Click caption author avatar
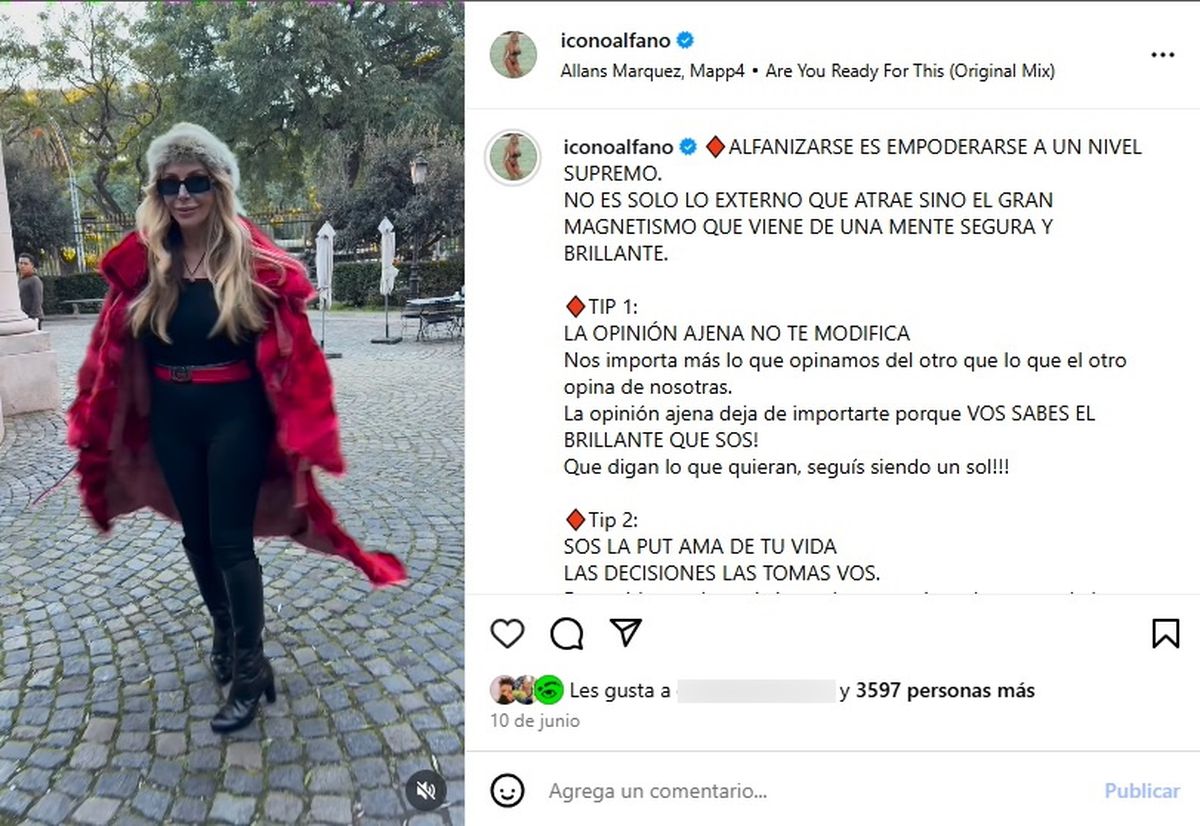 pos(513,157)
